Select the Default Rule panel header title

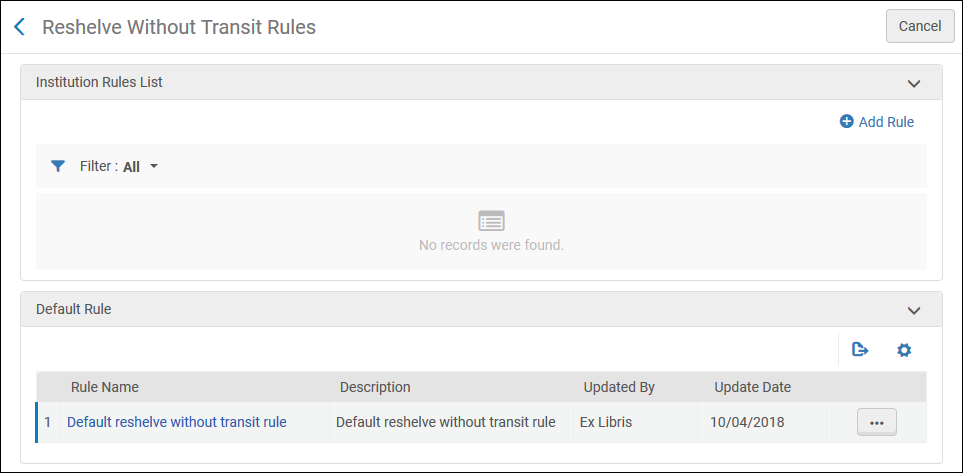73,310
